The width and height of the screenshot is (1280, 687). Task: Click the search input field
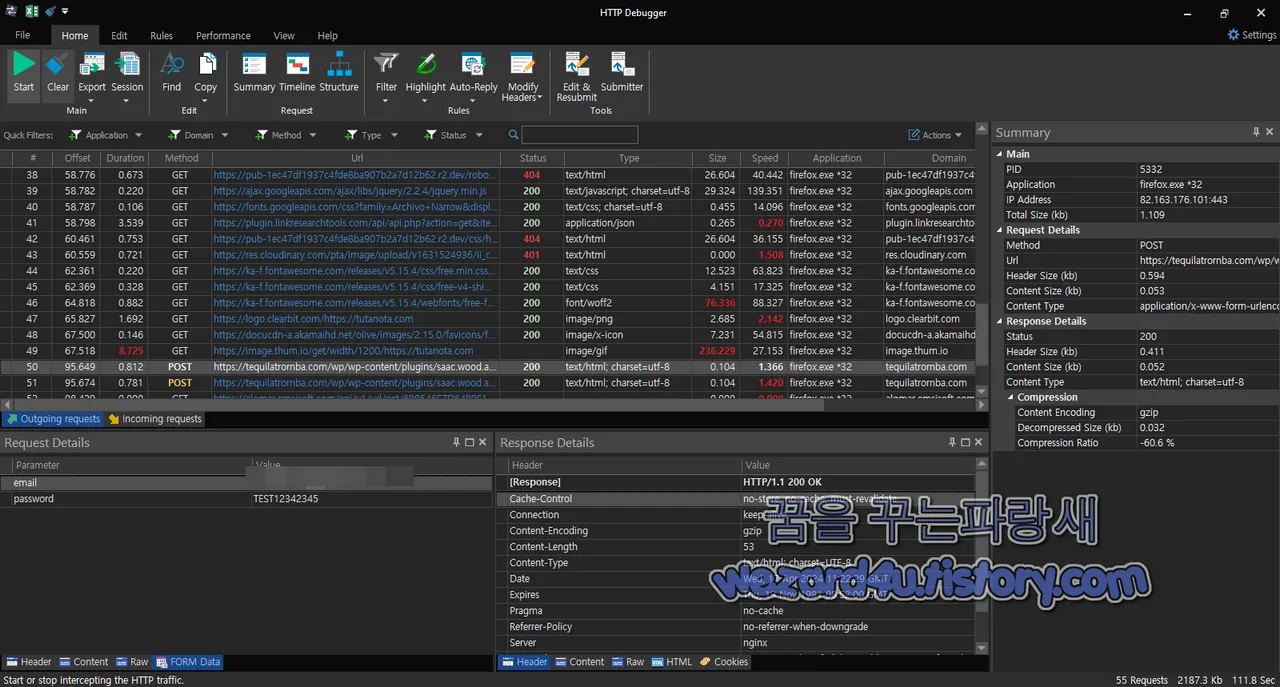[580, 134]
